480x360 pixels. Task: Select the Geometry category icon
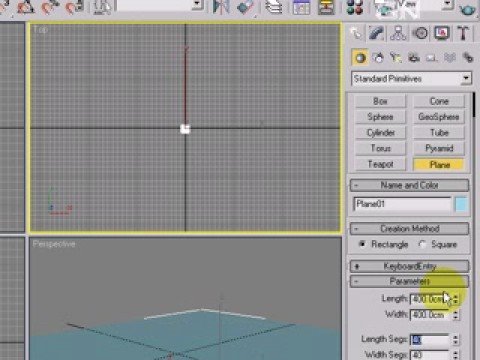(360, 58)
